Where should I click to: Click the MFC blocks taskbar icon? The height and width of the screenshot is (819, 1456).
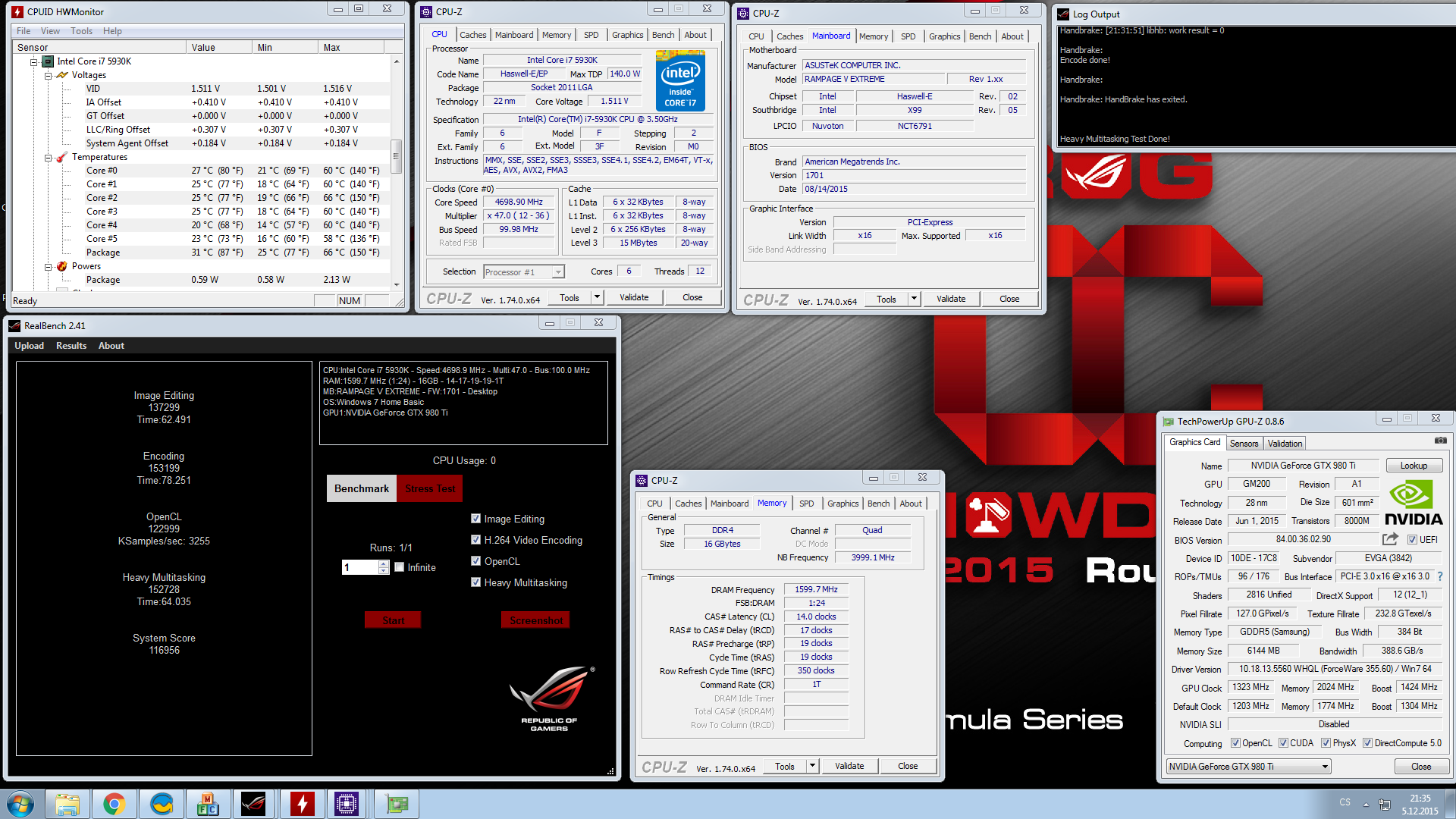pyautogui.click(x=208, y=804)
